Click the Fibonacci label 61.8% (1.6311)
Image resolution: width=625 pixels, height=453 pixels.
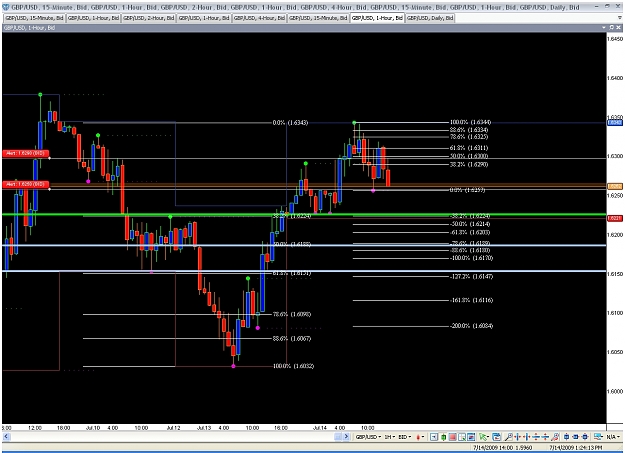click(x=469, y=148)
